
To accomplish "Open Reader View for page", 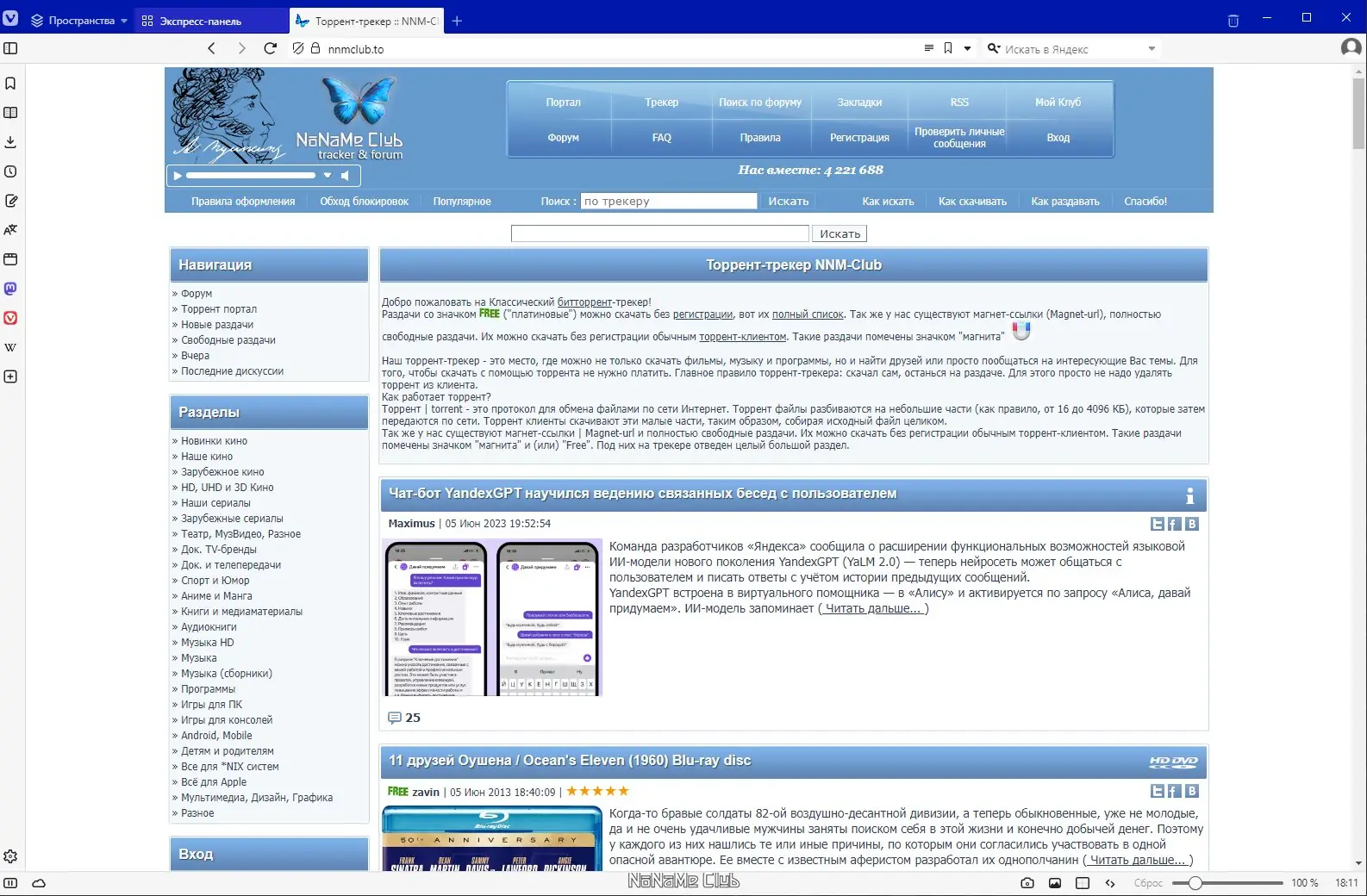I will [928, 48].
